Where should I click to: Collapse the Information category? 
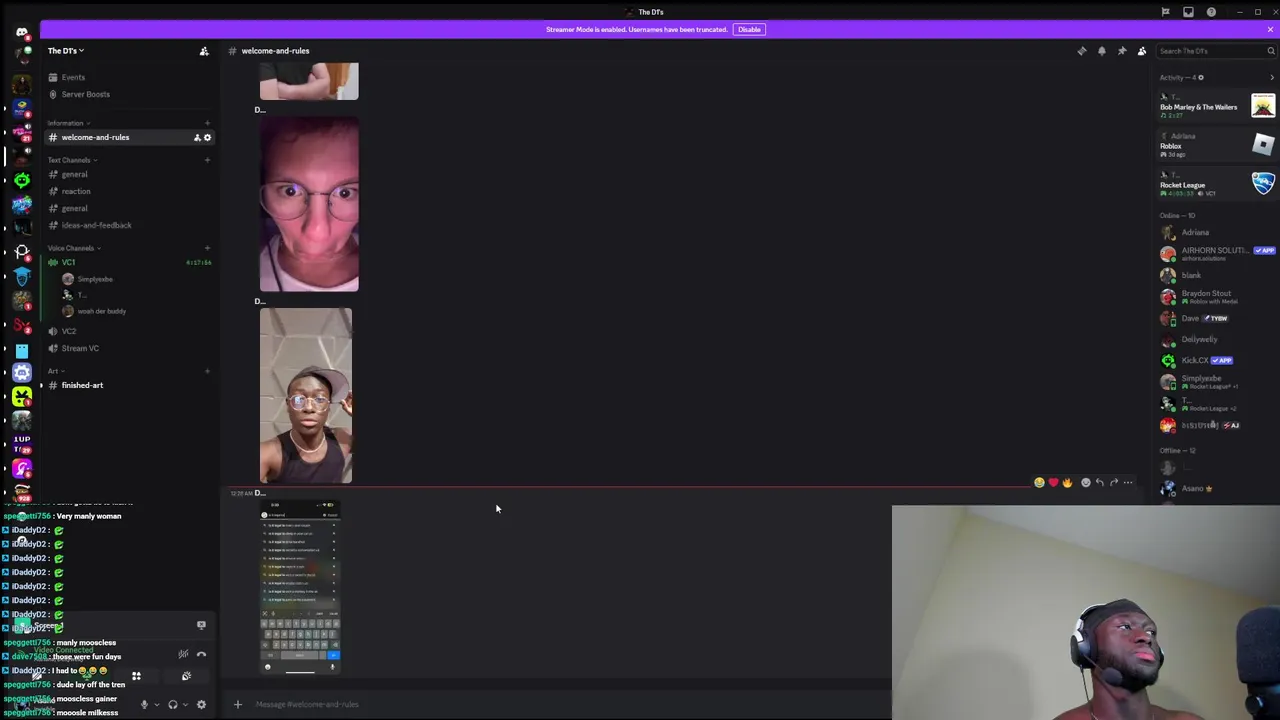(x=68, y=123)
